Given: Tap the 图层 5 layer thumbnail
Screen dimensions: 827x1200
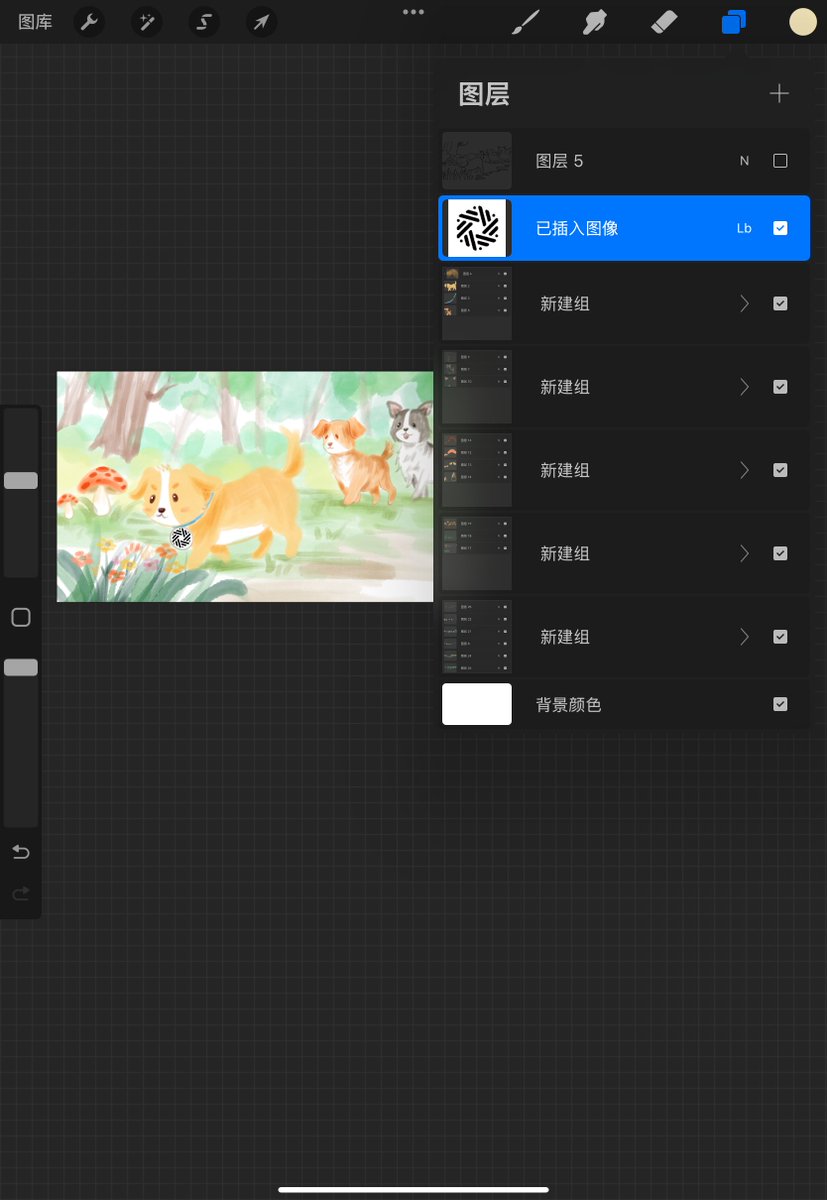Looking at the screenshot, I should pyautogui.click(x=477, y=161).
